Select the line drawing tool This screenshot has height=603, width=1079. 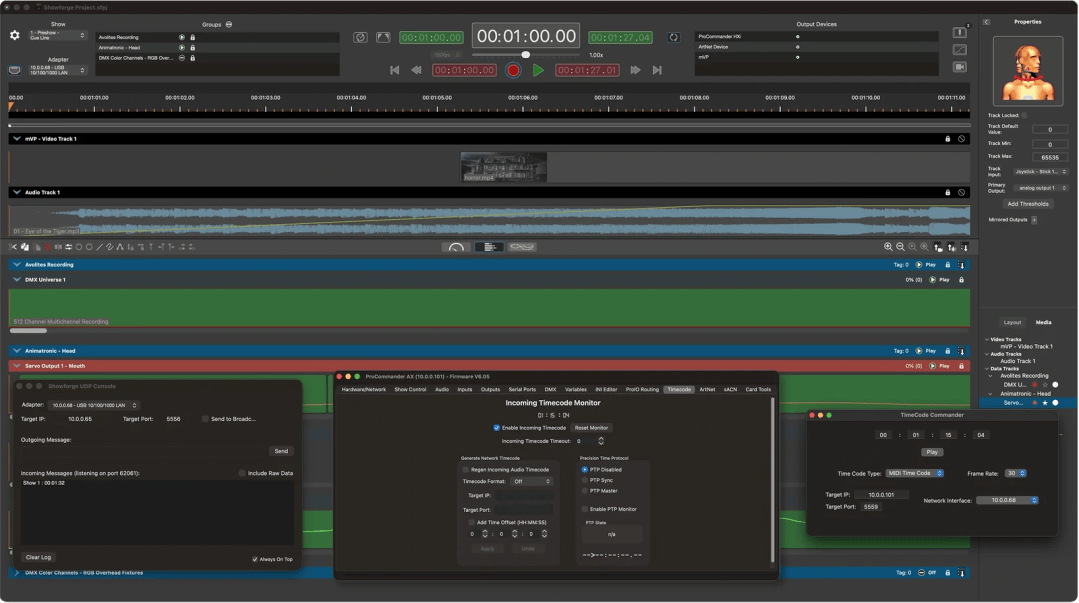tap(99, 247)
